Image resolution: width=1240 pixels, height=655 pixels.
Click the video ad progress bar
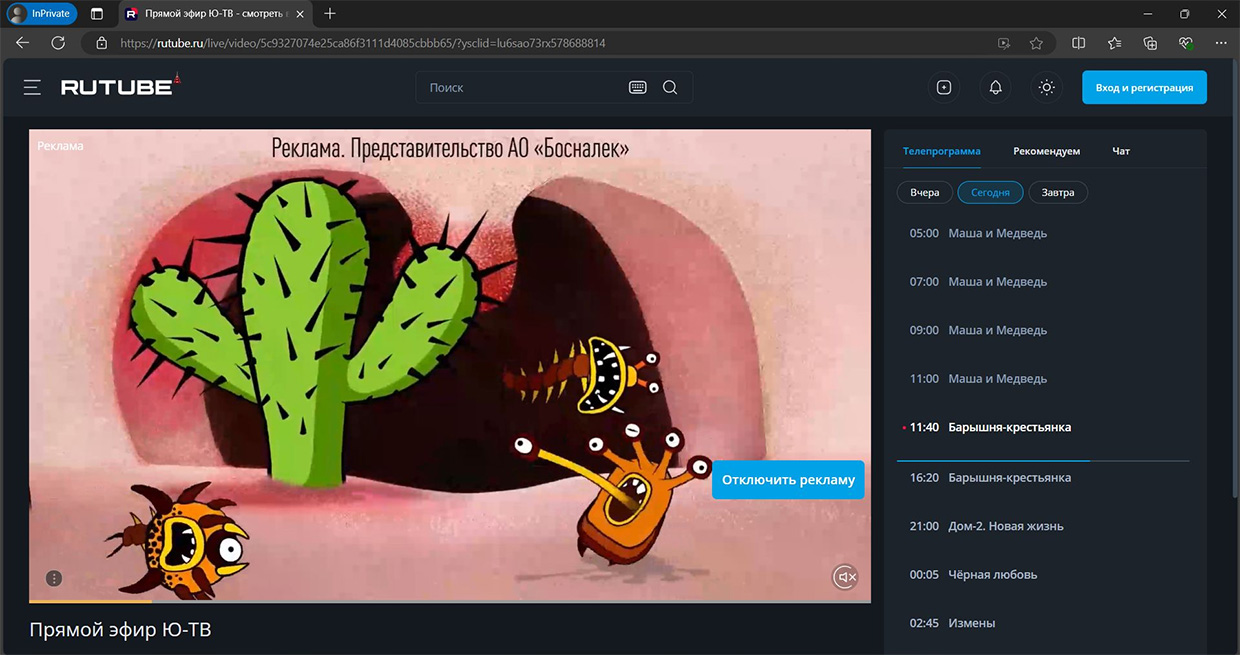click(x=450, y=601)
